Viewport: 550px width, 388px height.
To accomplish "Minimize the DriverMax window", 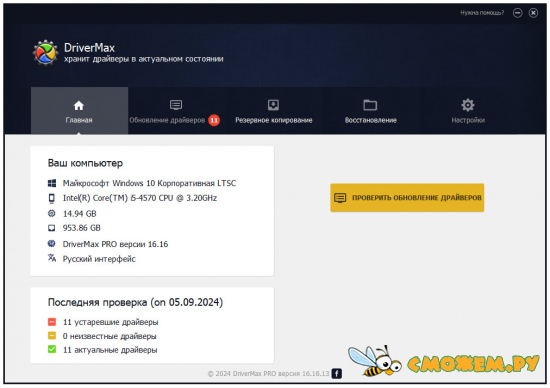I will (x=517, y=13).
